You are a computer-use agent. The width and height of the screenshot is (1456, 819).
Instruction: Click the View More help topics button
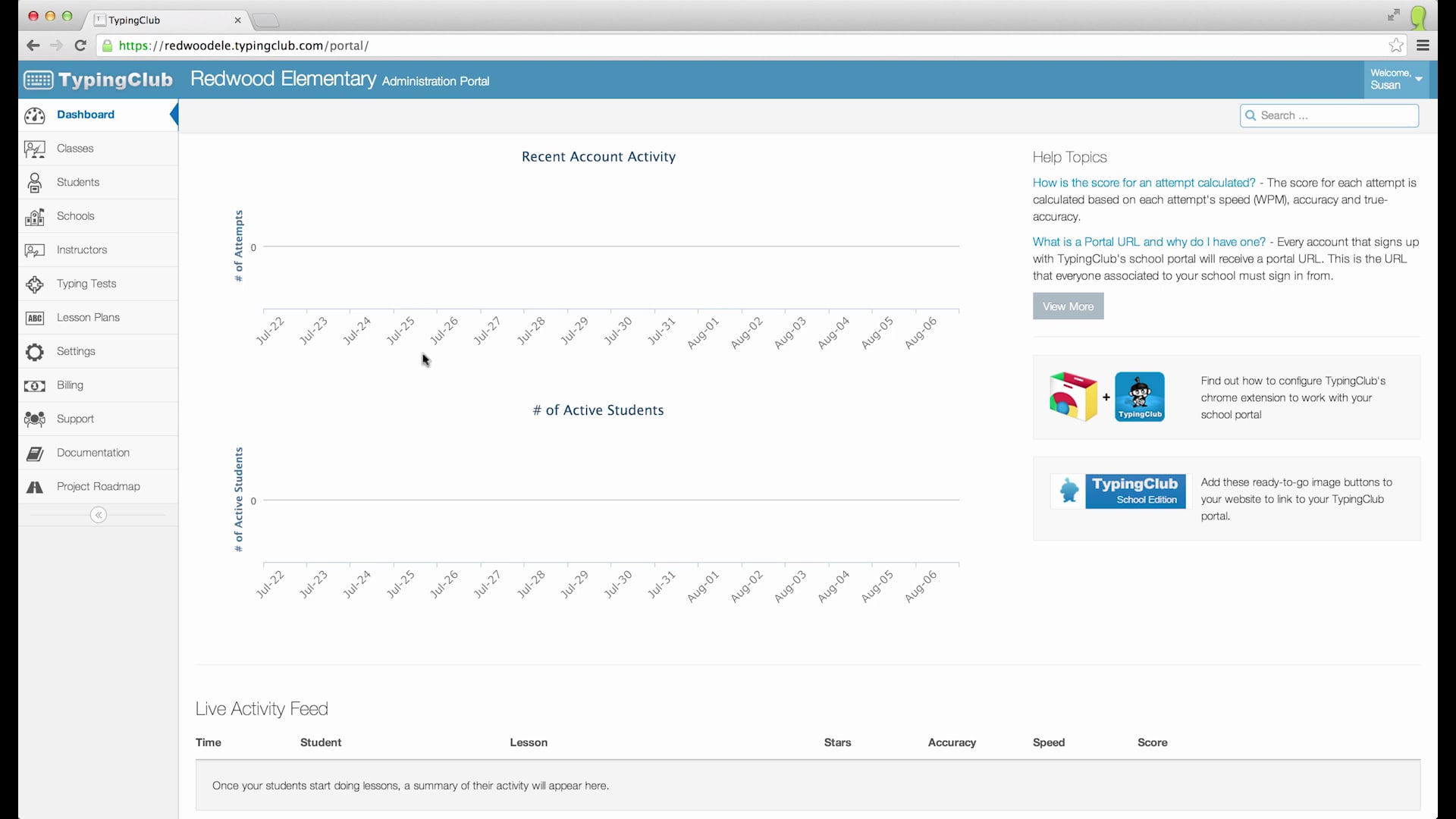(x=1067, y=305)
